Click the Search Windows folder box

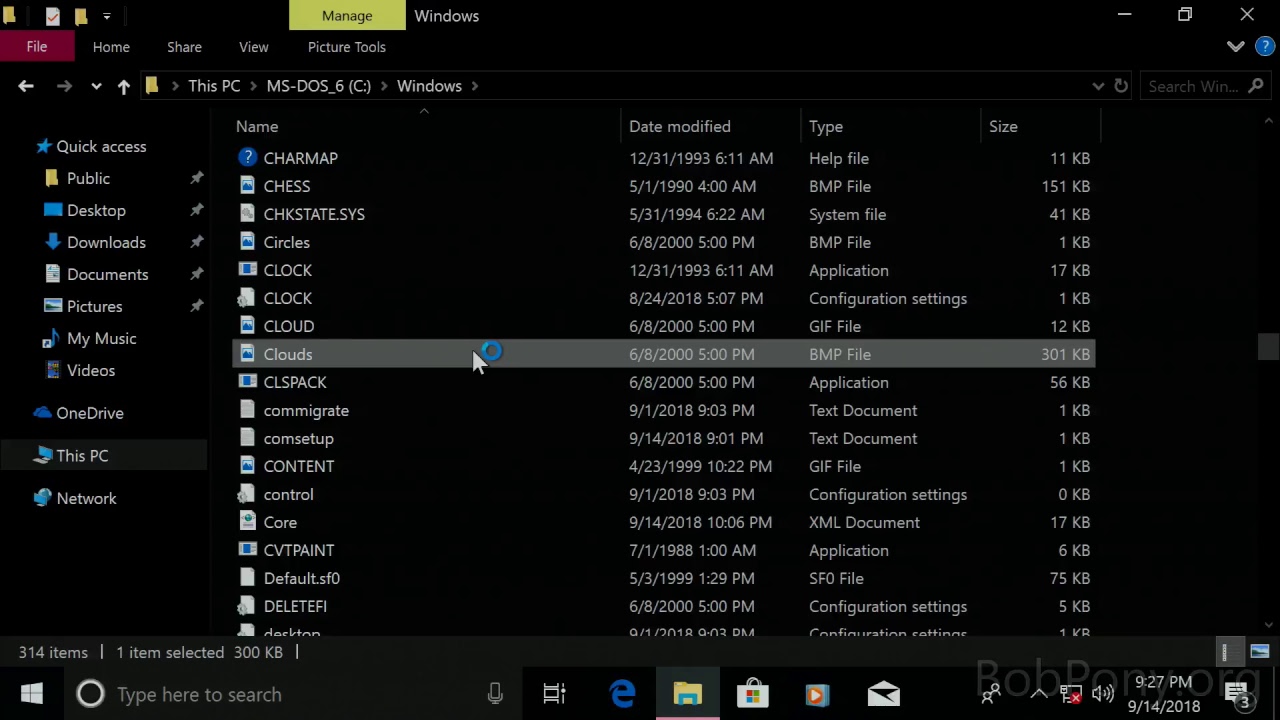click(1205, 86)
